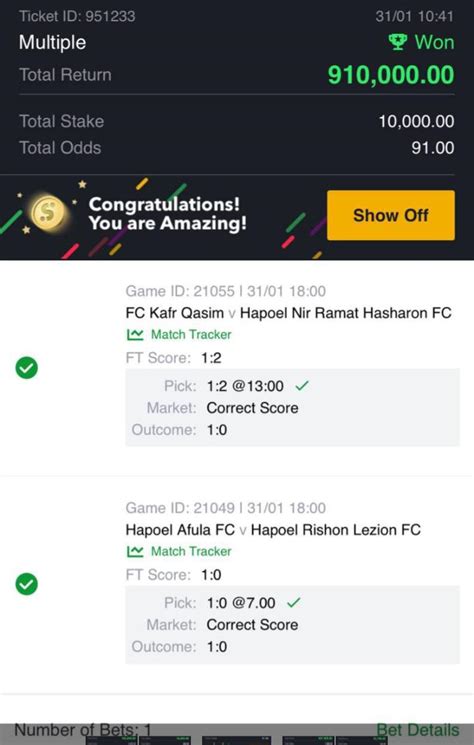
Task: Click the Total Odds value 91.00
Action: (433, 148)
